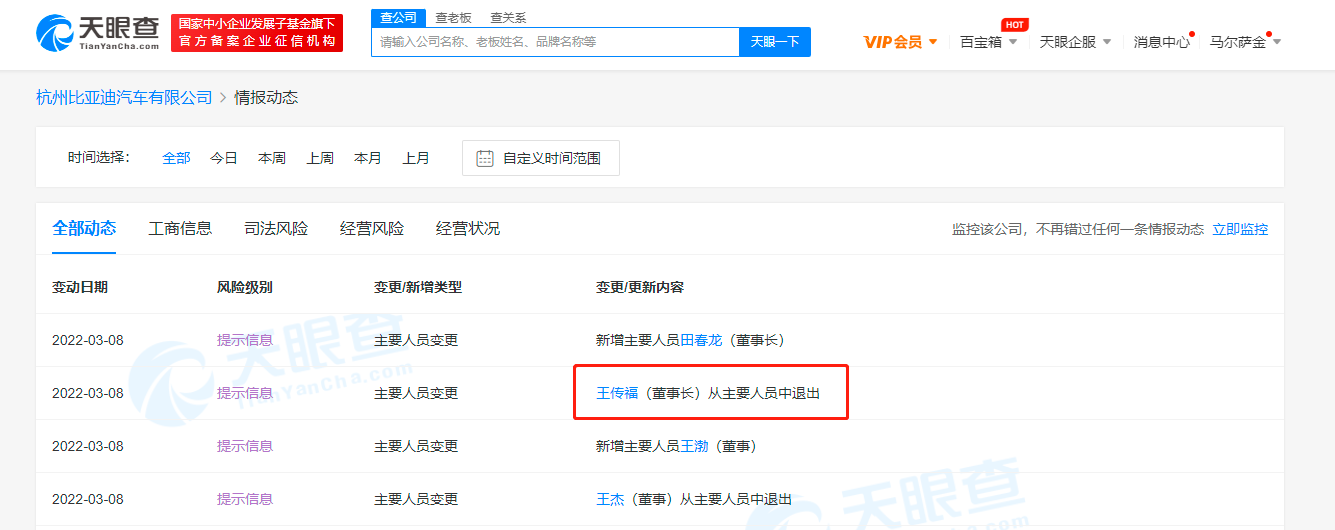Click 主要人员变更 in the 王传福 row
The image size is (1335, 530).
[x=416, y=393]
